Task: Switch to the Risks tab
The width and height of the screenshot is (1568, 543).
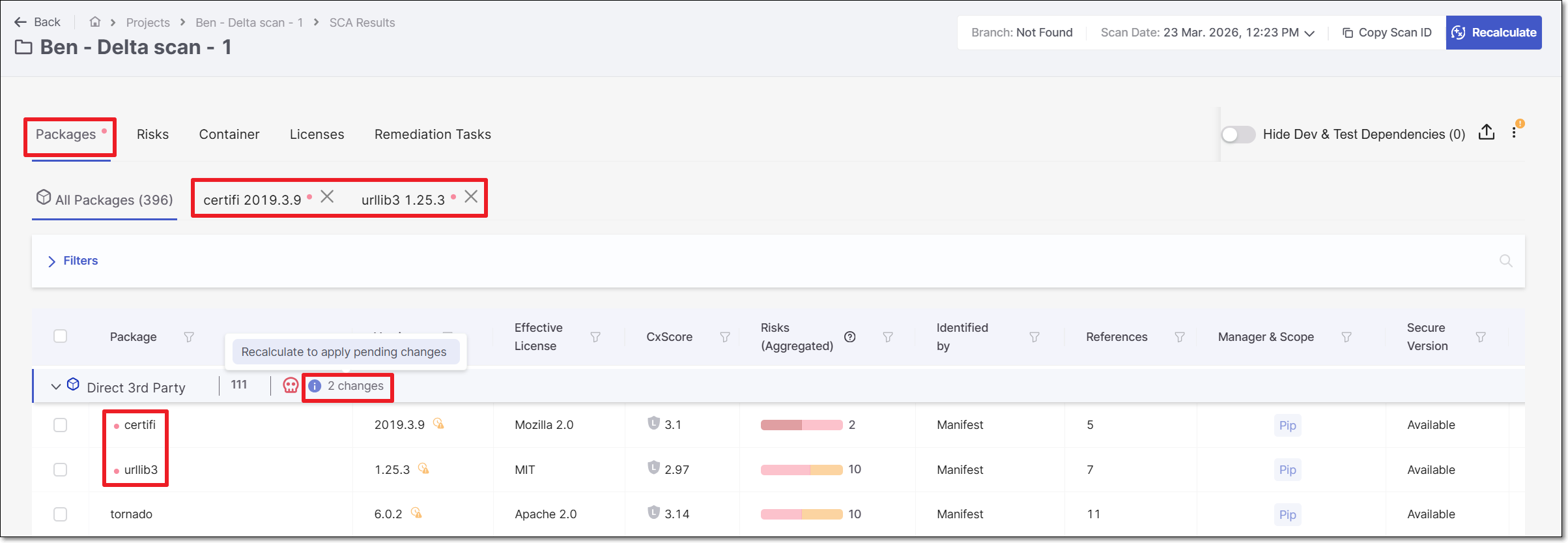Action: coord(152,134)
